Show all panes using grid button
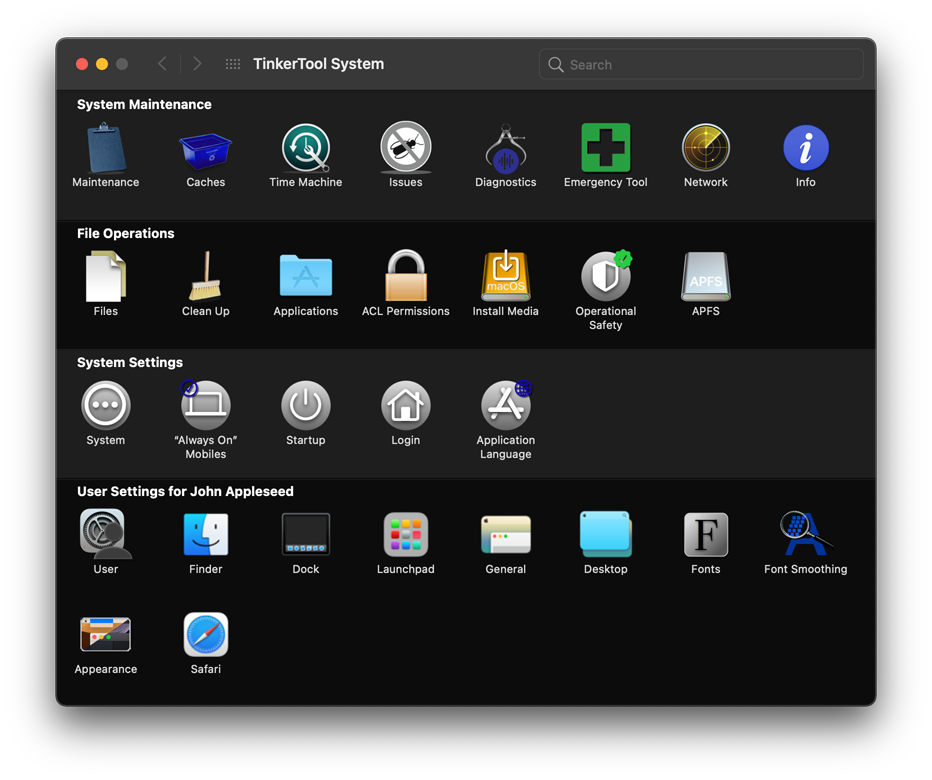The height and width of the screenshot is (780, 932). click(x=233, y=64)
